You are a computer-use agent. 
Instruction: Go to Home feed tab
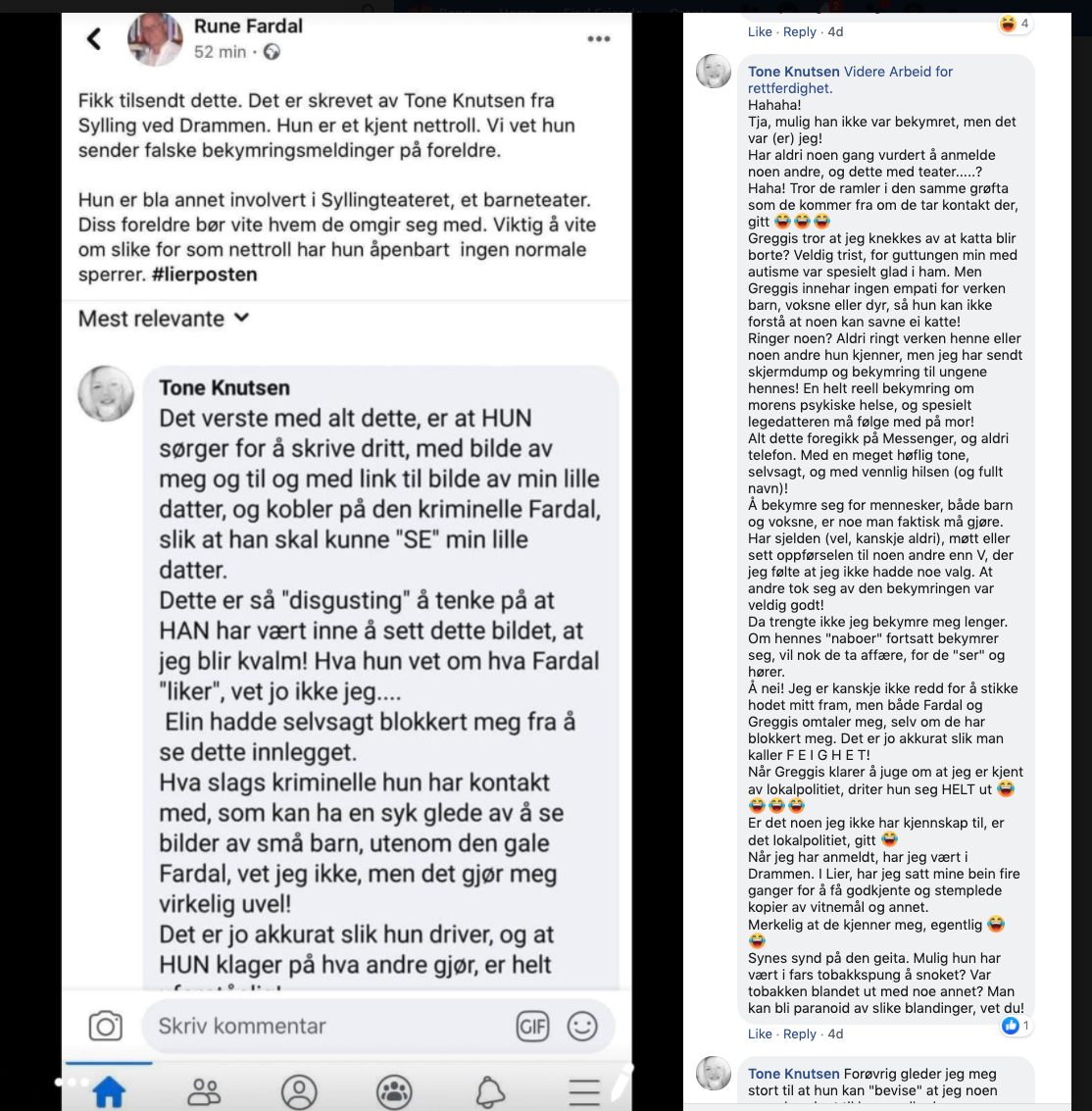point(109,1091)
